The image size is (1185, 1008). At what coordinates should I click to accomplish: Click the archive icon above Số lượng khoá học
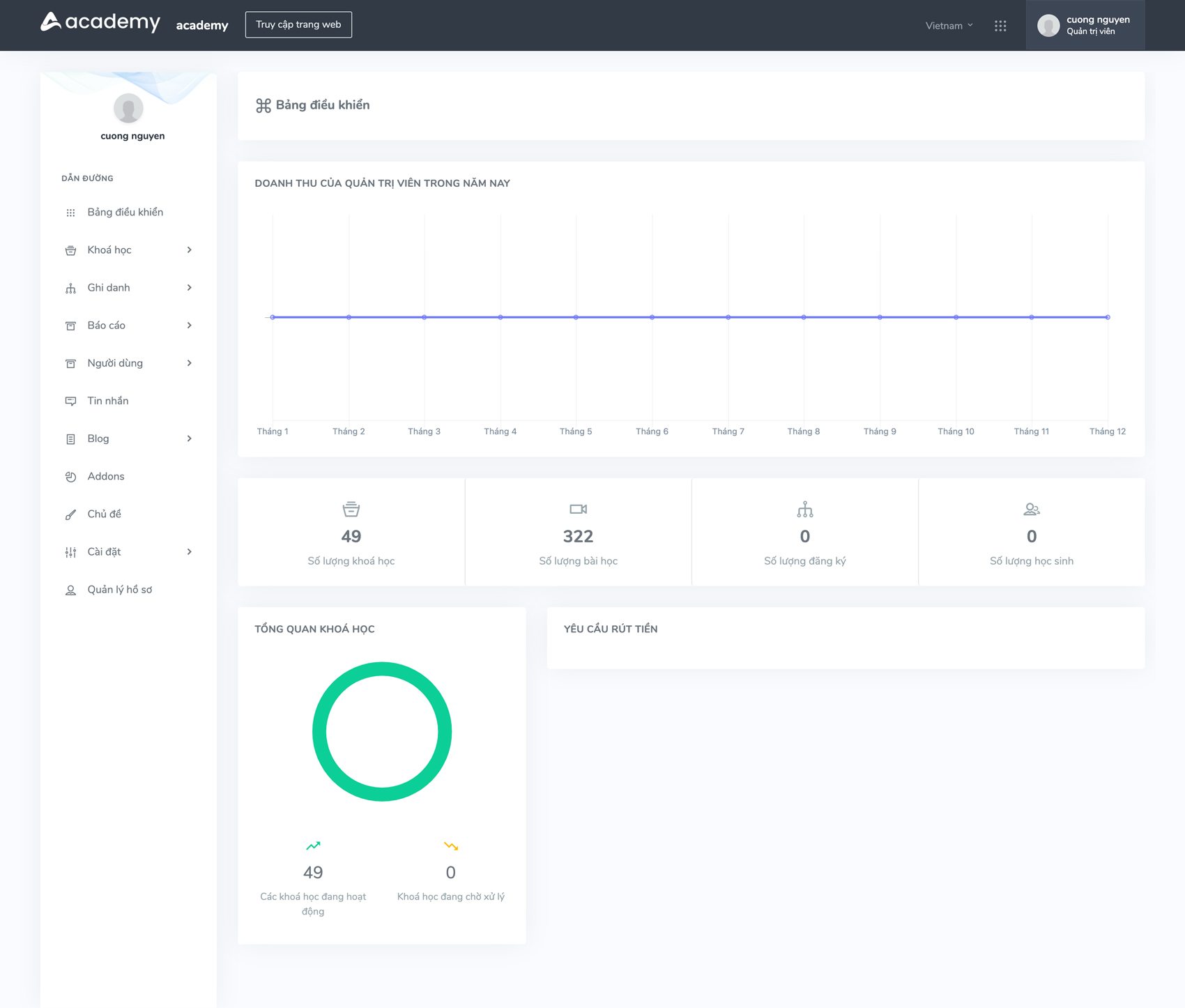[x=351, y=509]
